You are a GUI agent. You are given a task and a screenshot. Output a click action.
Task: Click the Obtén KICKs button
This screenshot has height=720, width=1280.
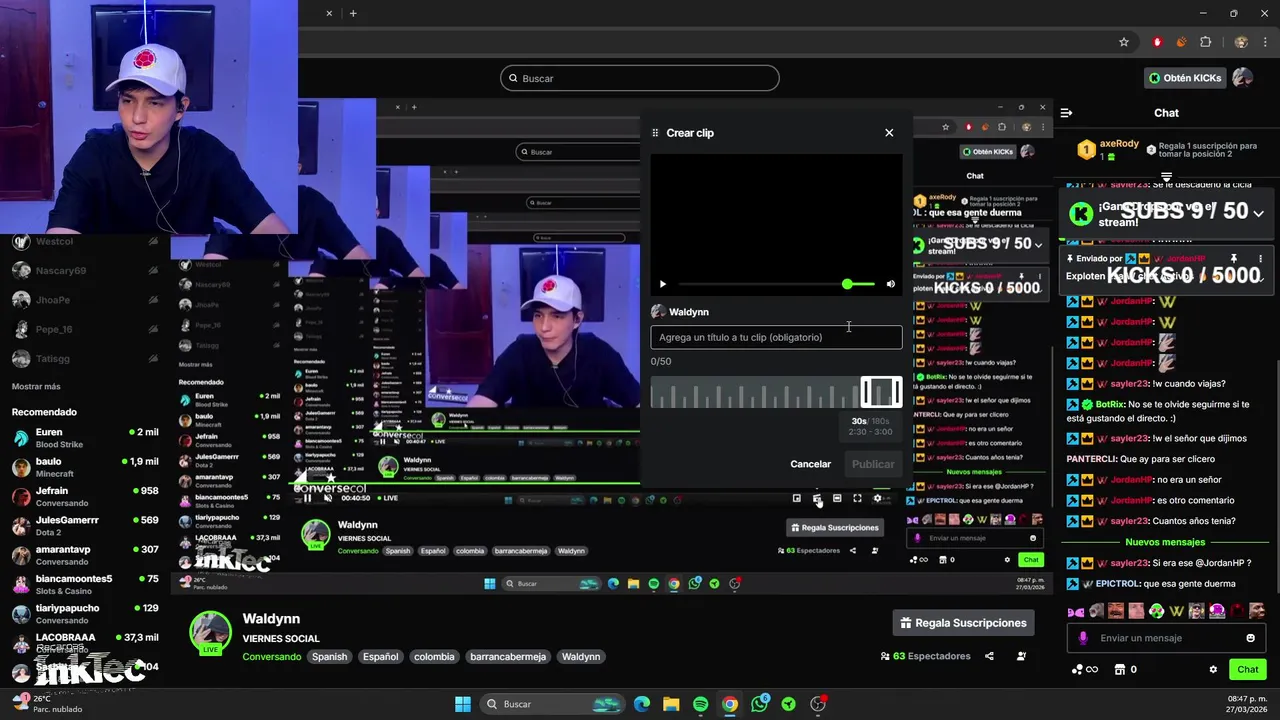tap(1185, 78)
